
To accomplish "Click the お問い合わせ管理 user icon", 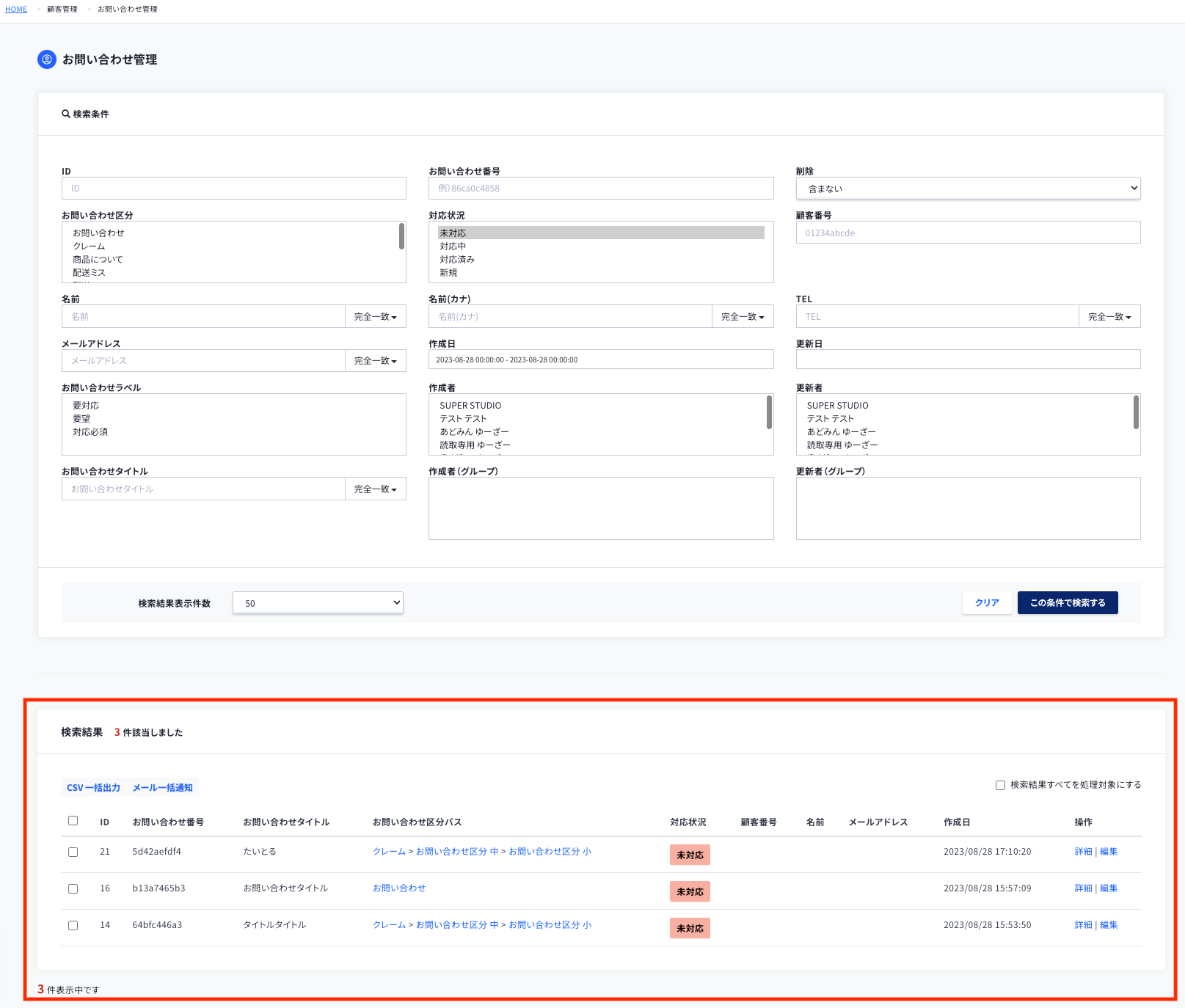I will [47, 59].
